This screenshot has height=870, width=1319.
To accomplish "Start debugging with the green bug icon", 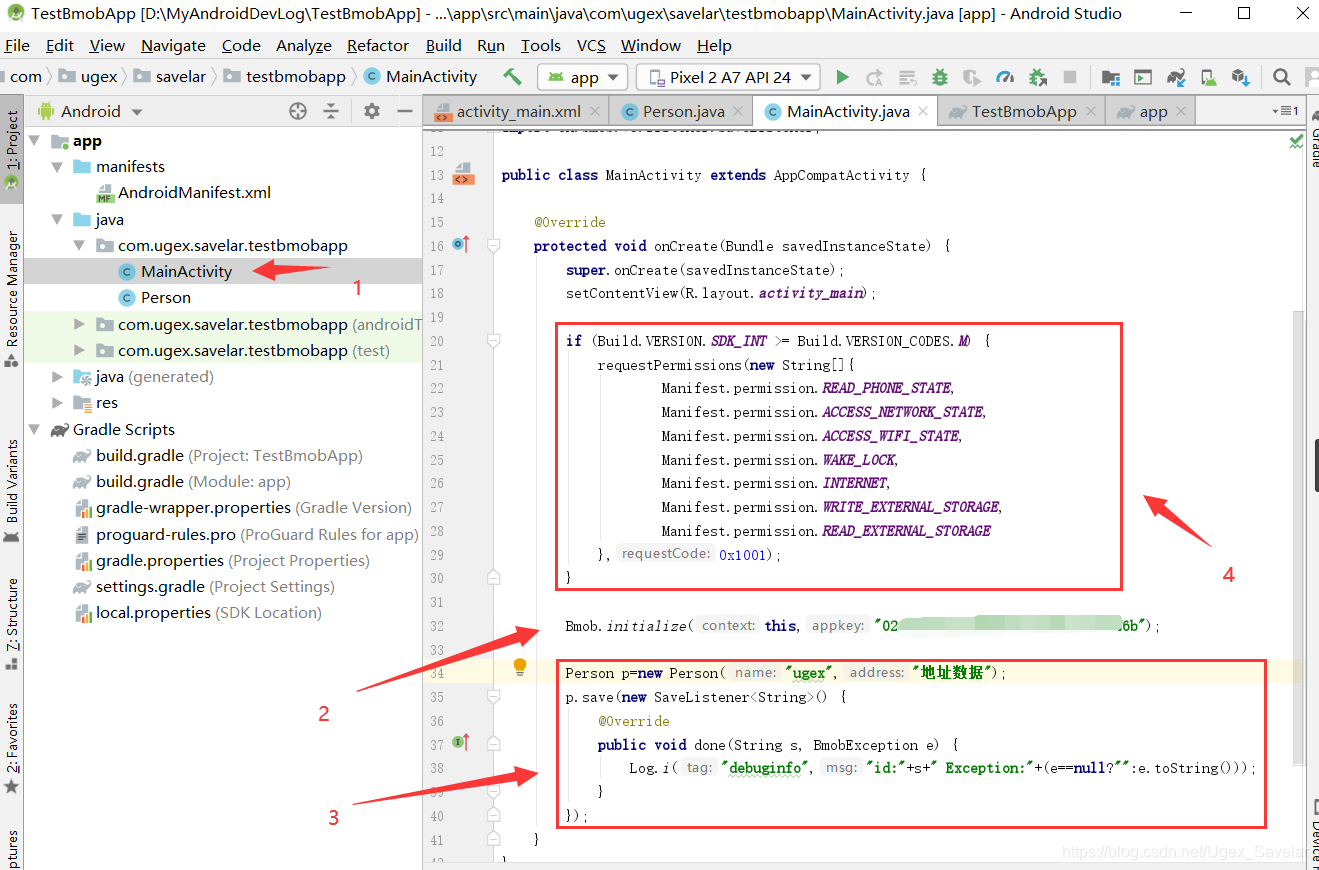I will tap(940, 77).
